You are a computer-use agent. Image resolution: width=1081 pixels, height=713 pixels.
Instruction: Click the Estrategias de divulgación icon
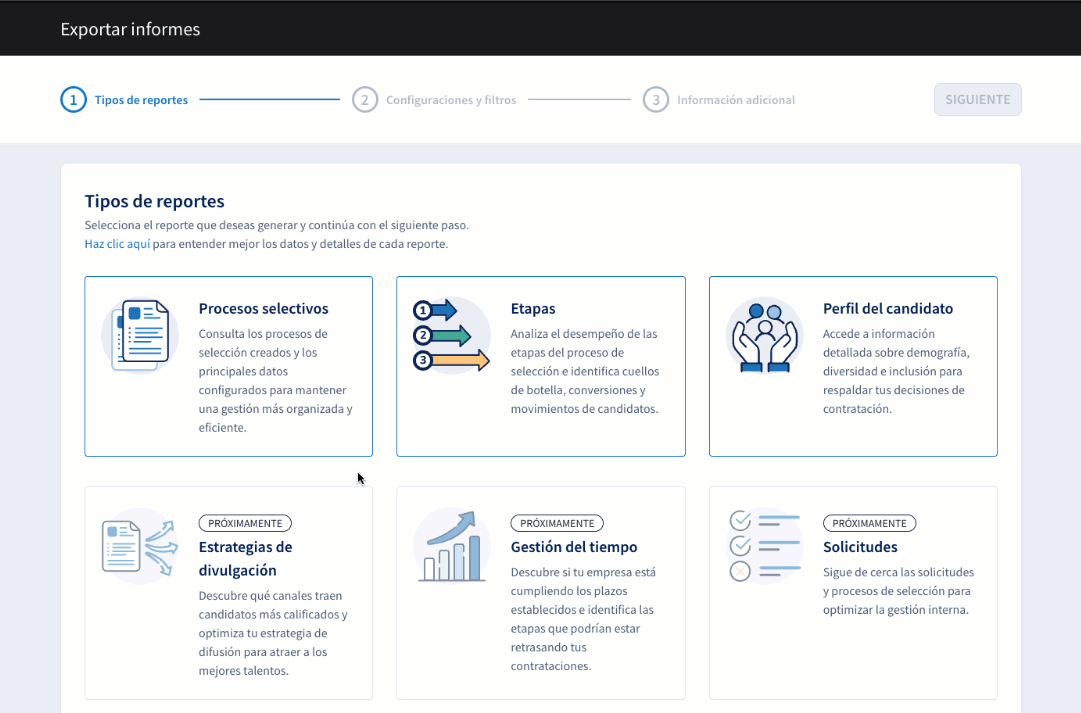click(x=139, y=546)
